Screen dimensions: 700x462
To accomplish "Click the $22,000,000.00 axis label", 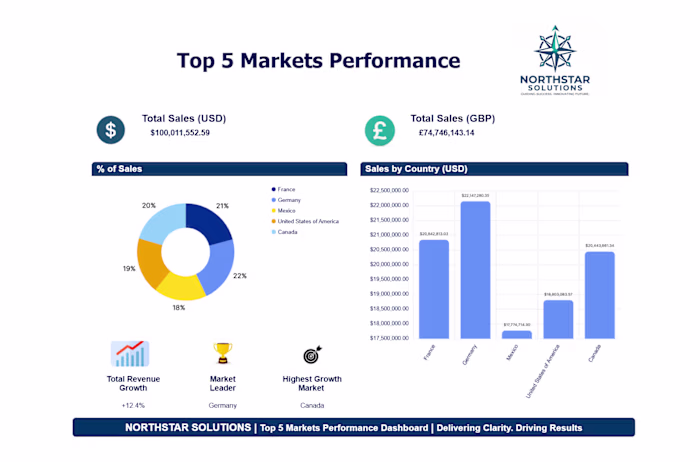I will point(389,205).
